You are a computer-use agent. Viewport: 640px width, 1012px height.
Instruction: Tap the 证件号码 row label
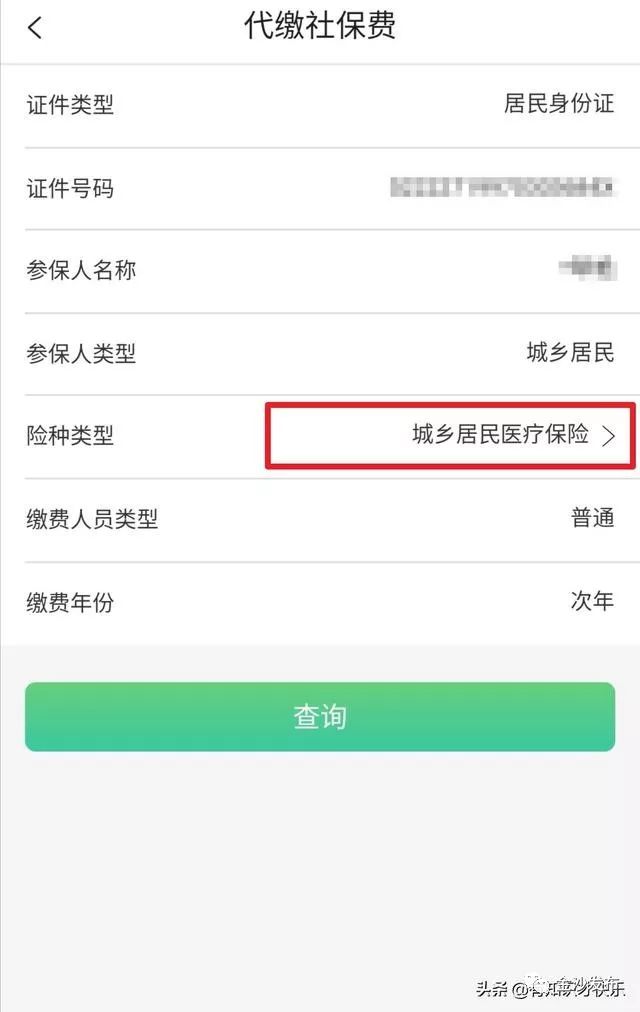click(x=70, y=188)
